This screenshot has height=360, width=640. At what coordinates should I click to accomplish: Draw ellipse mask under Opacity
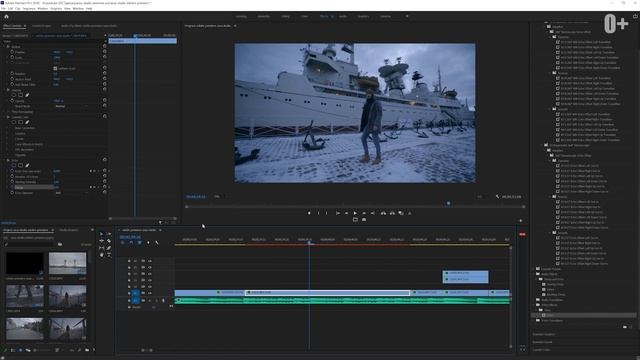(x=13, y=95)
